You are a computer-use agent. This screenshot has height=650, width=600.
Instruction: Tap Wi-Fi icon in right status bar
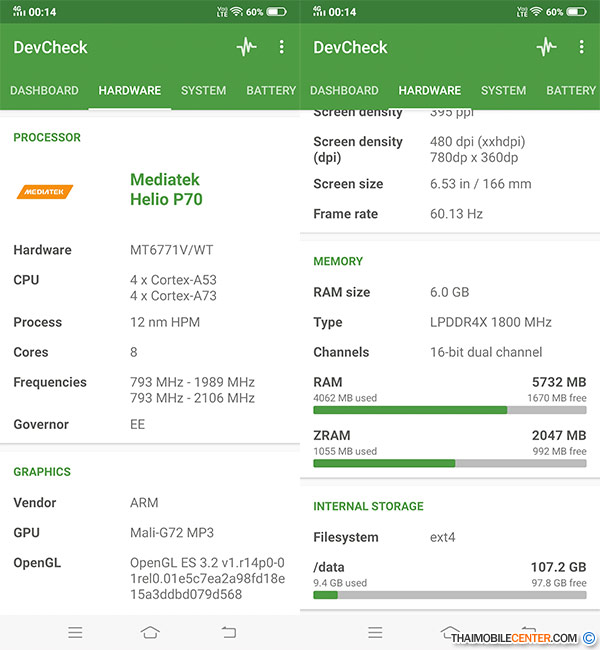pyautogui.click(x=537, y=11)
